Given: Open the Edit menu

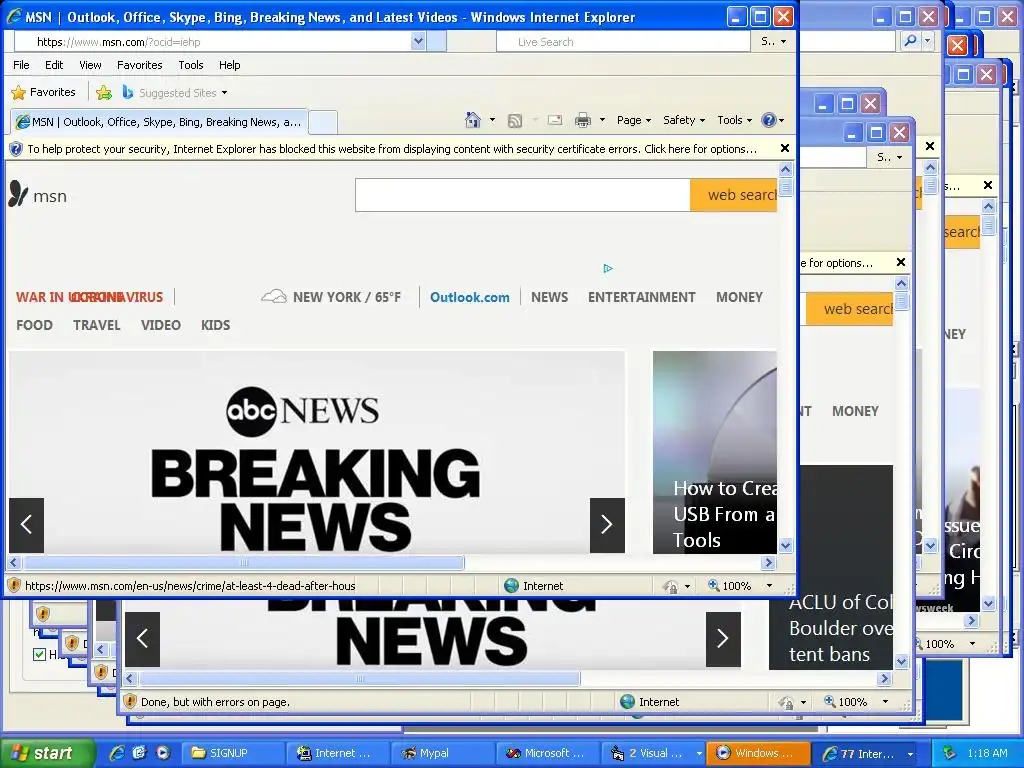Looking at the screenshot, I should (54, 65).
